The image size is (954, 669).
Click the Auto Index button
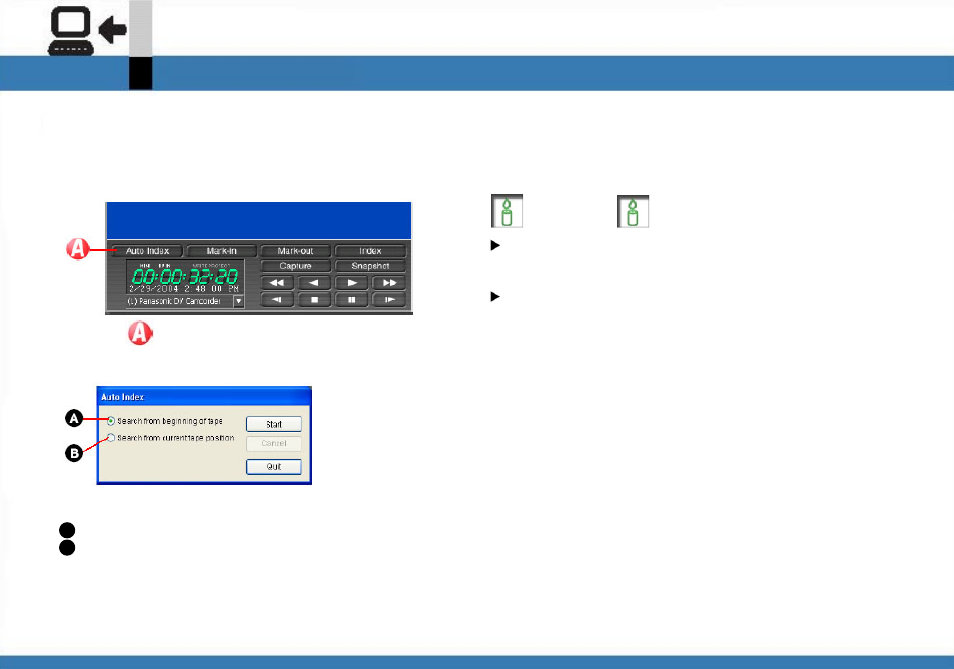(x=147, y=251)
